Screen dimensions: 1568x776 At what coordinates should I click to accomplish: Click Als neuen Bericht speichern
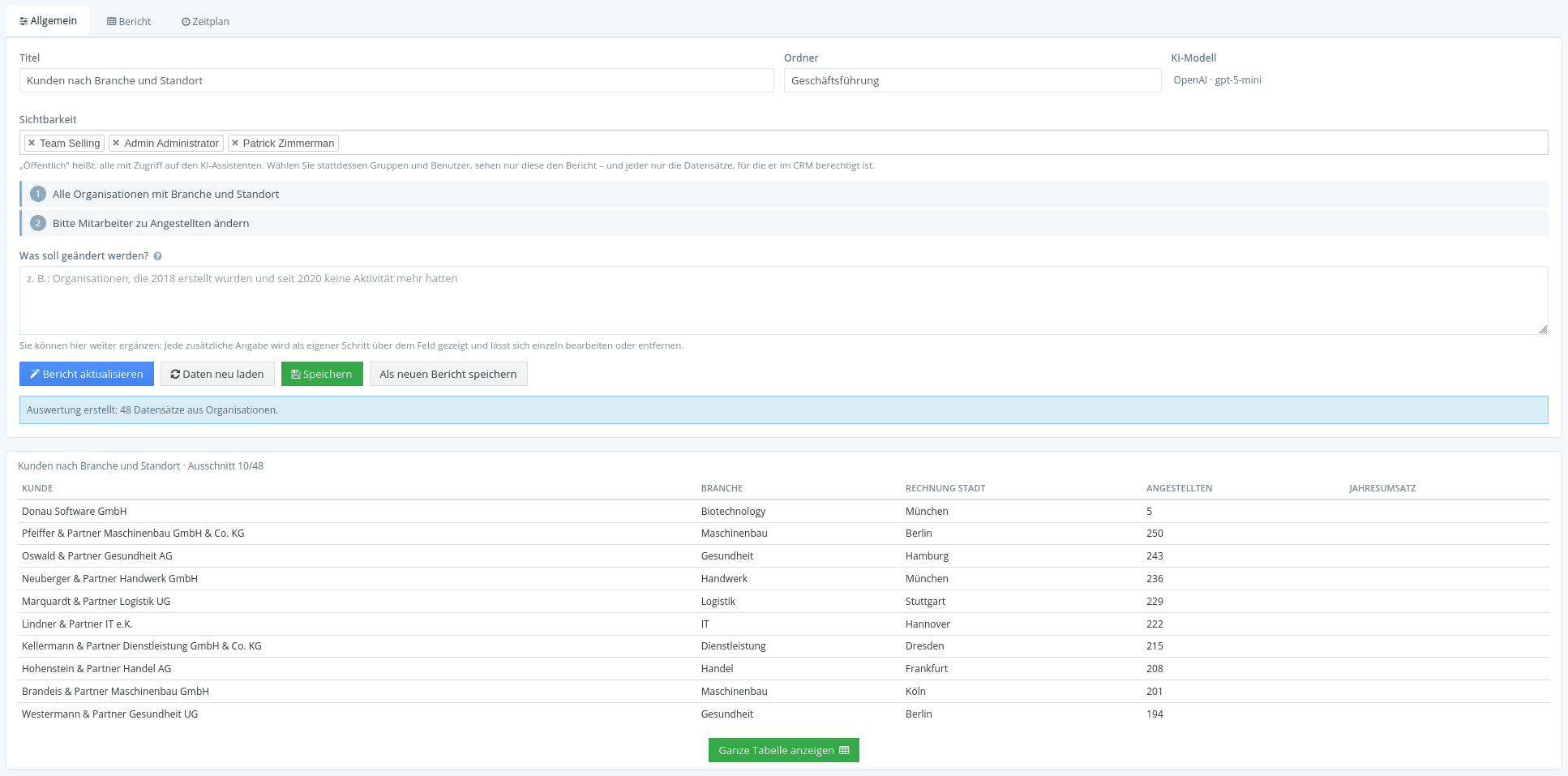click(x=448, y=374)
